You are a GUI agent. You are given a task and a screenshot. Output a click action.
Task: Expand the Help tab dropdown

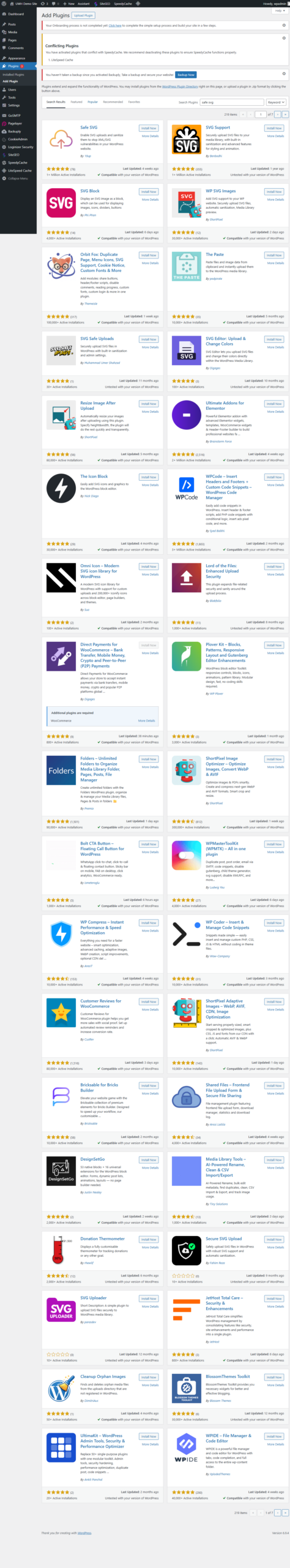tap(280, 10)
